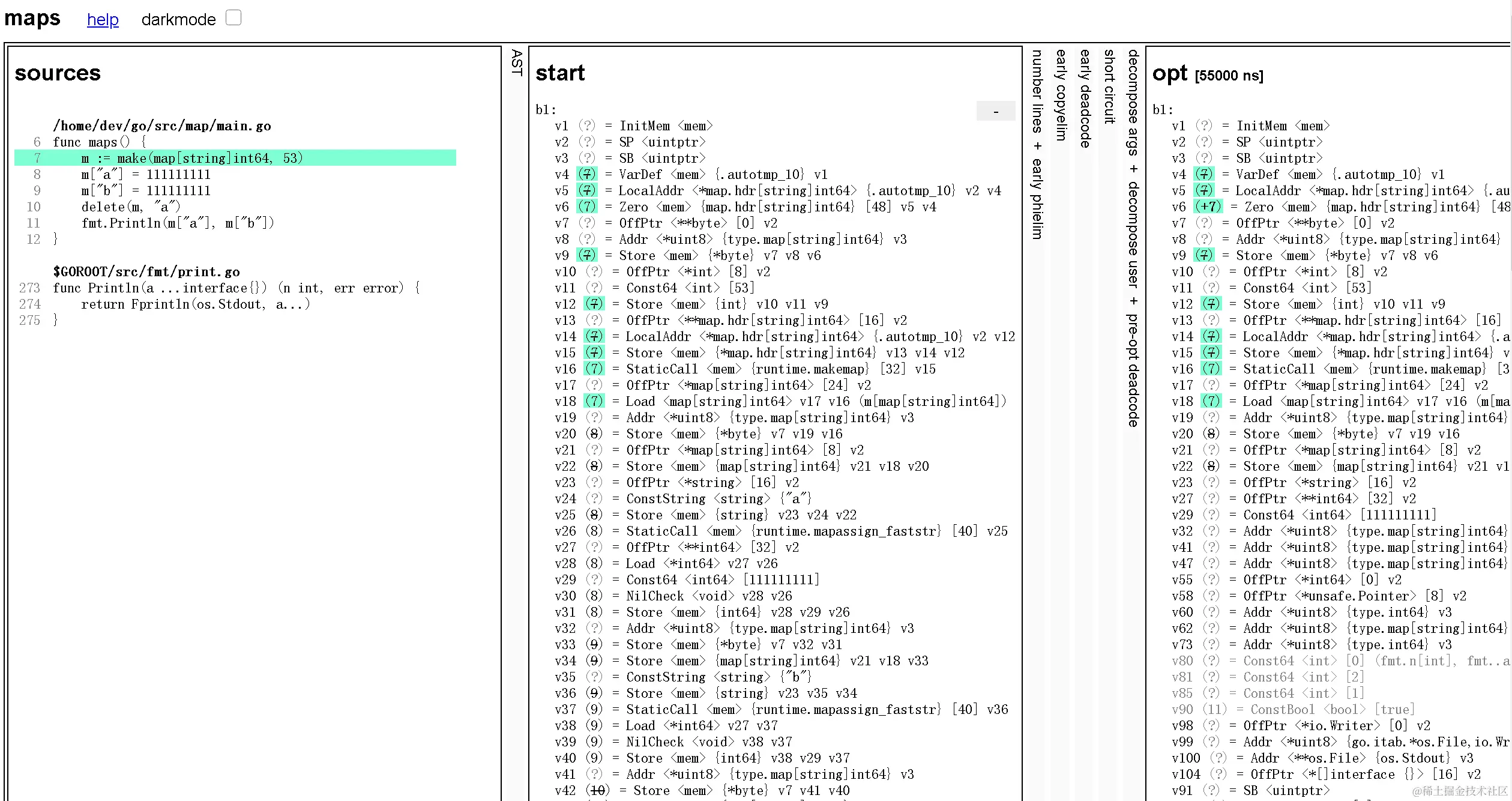Screen dimensions: 1512x801
Task: Select value v16 StaticCall runtime.makemap in start
Action: tap(565, 369)
